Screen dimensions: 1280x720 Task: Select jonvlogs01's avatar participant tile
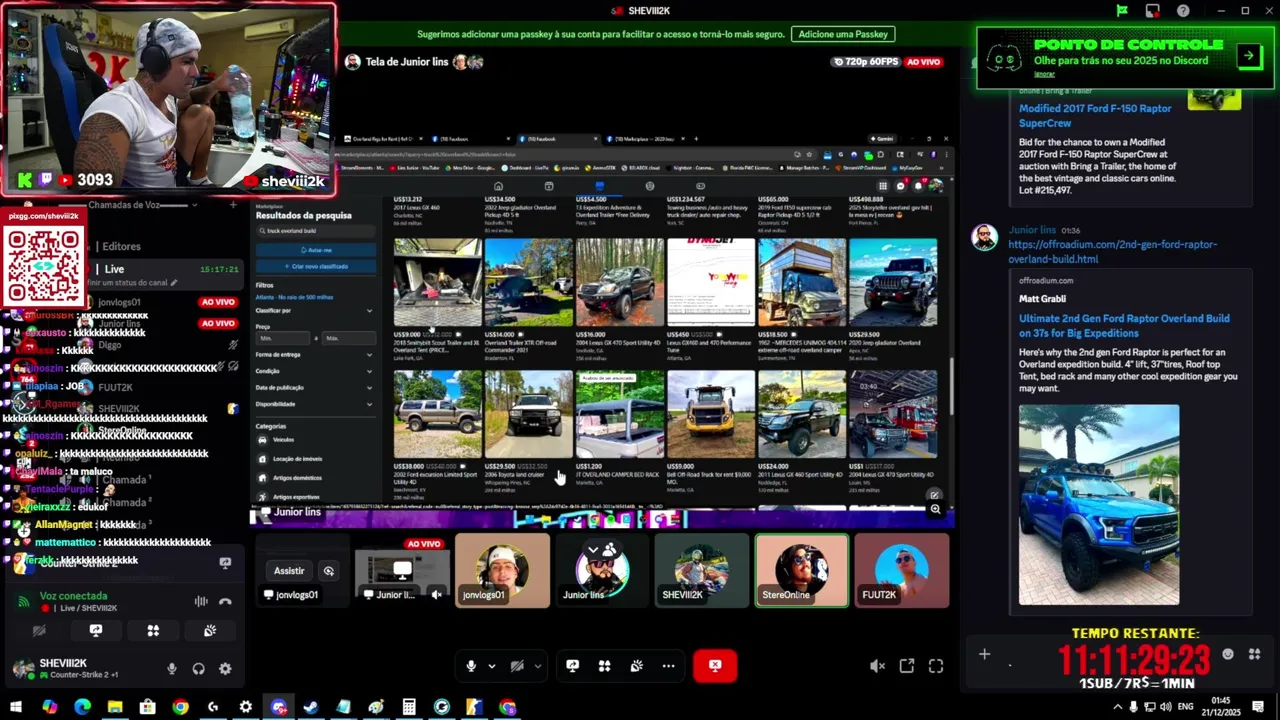tap(502, 571)
